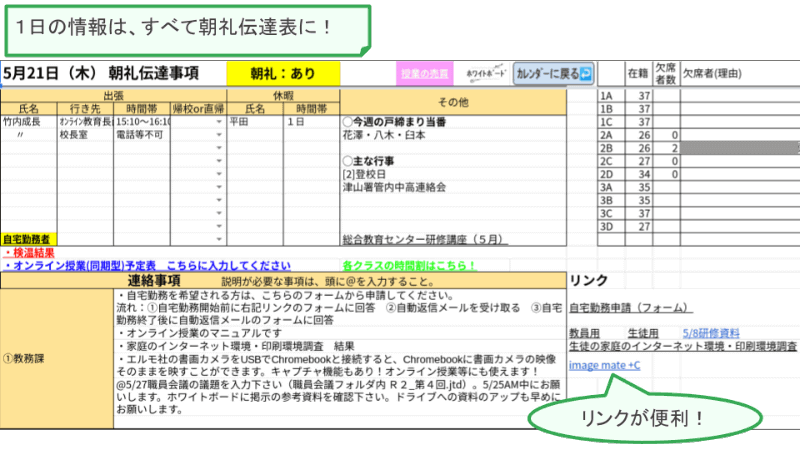Open the image mate +C link
This screenshot has height=450, width=800.
(x=605, y=365)
